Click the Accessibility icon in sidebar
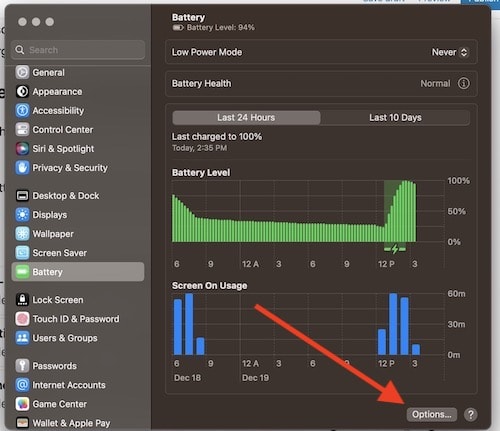The width and height of the screenshot is (500, 431). pyautogui.click(x=22, y=110)
